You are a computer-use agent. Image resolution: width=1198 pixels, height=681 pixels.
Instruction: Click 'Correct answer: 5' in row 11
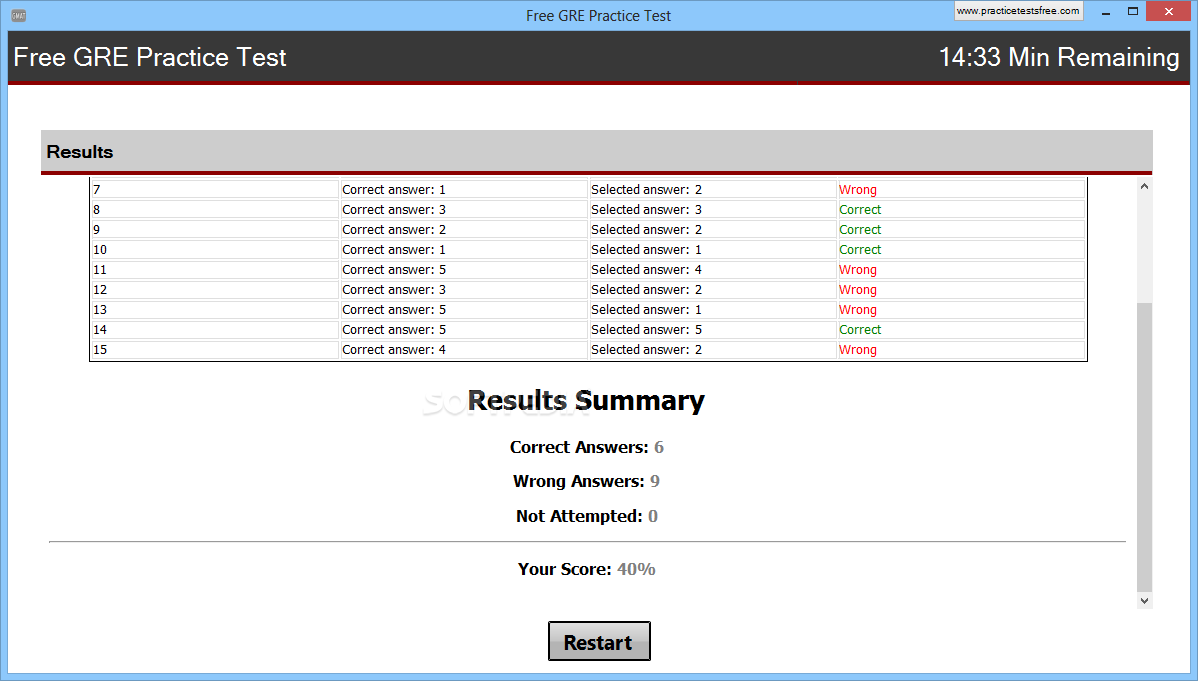[393, 270]
